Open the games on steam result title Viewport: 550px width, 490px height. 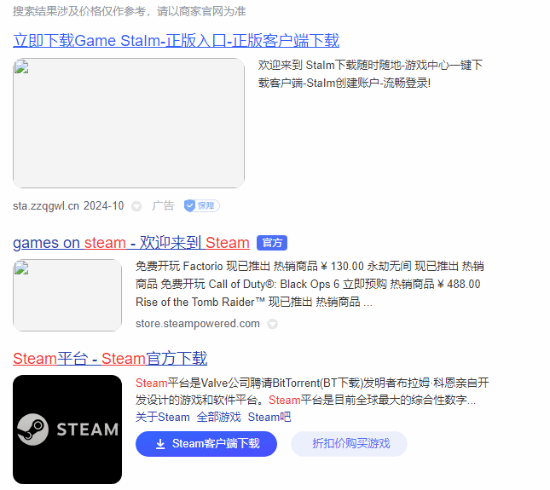tap(131, 243)
